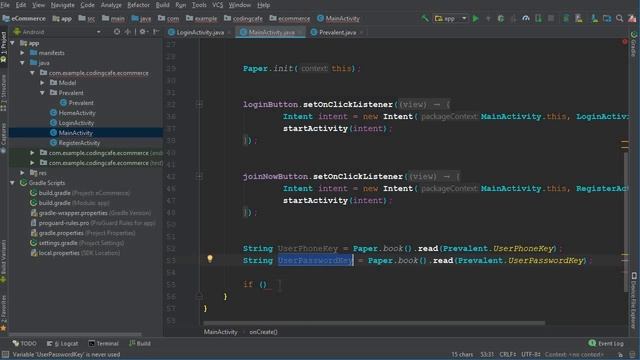640x360 pixels.
Task: Run the app with green play button
Action: 476,18
